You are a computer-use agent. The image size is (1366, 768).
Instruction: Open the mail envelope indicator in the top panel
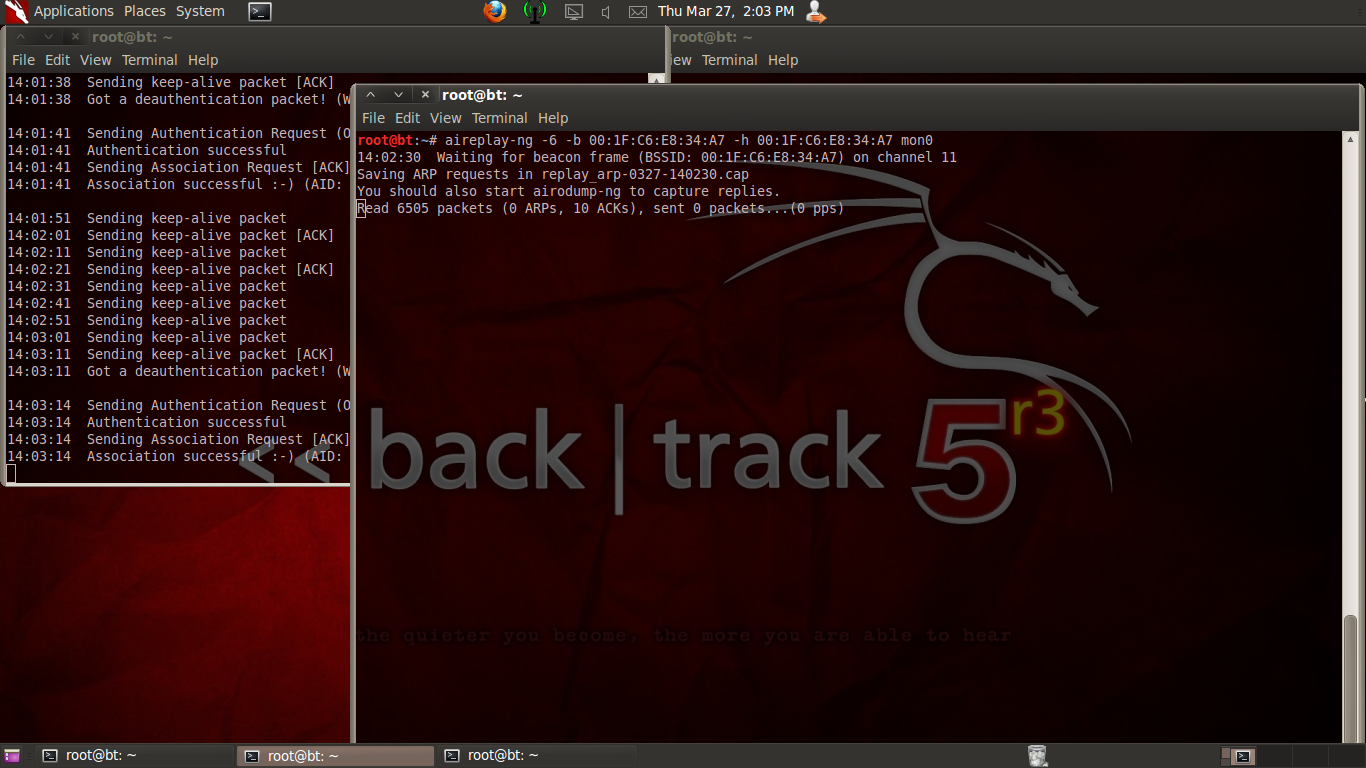coord(637,12)
